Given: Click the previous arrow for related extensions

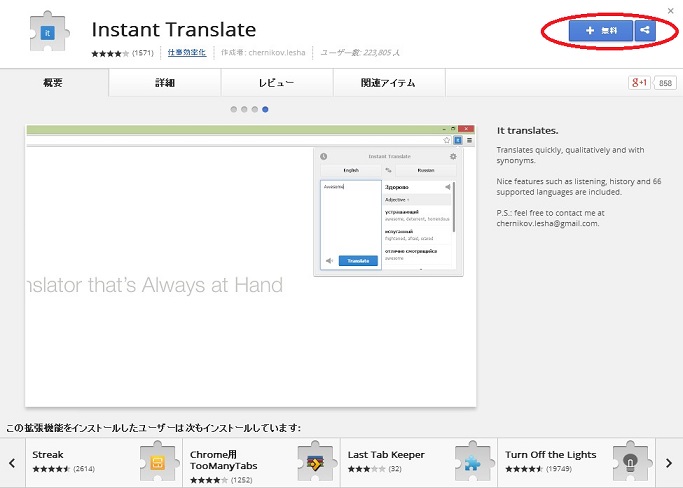Looking at the screenshot, I should point(12,463).
